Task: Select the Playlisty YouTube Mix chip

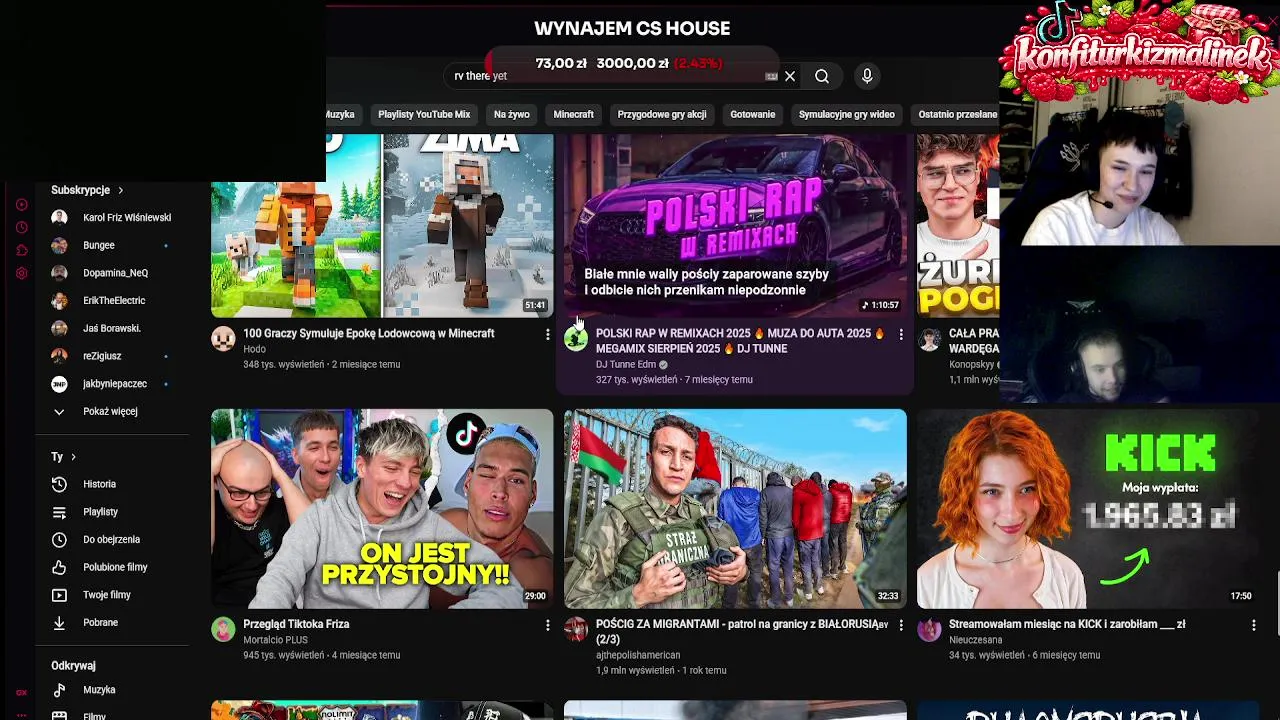Action: [424, 114]
